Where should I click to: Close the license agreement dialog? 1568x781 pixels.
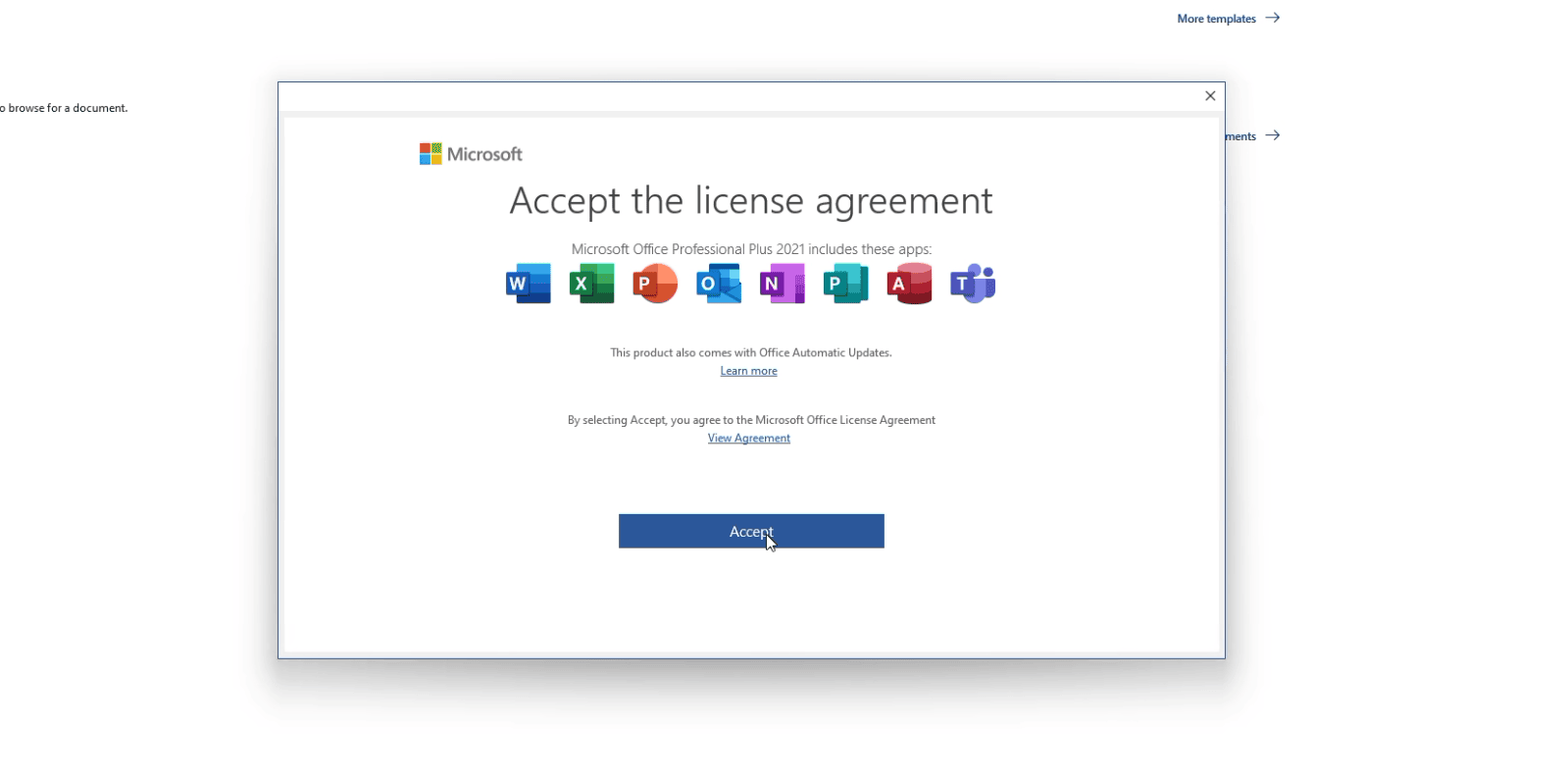click(1210, 96)
